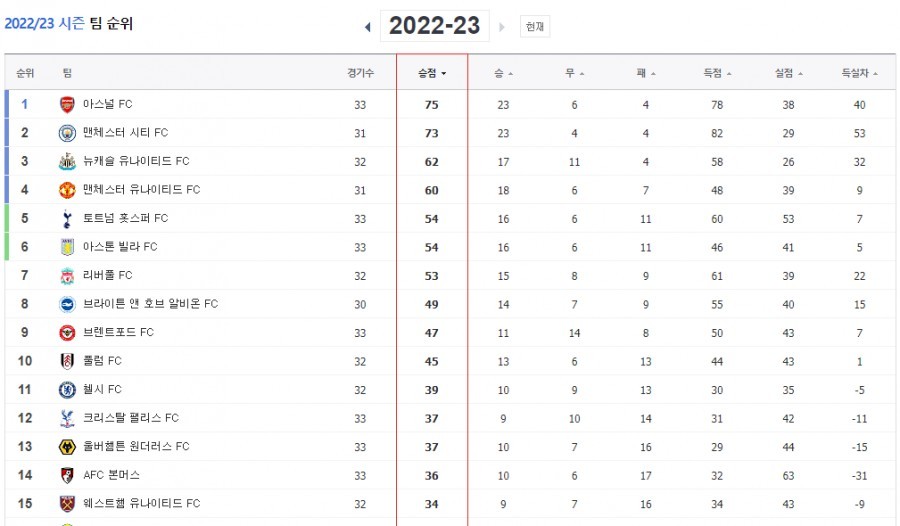Click the 경기수 column header
Image resolution: width=900 pixels, height=526 pixels.
click(360, 73)
